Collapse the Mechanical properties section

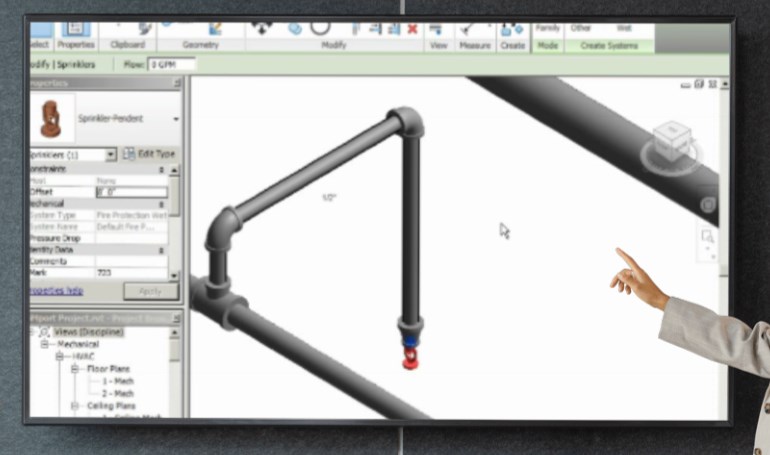pos(161,204)
